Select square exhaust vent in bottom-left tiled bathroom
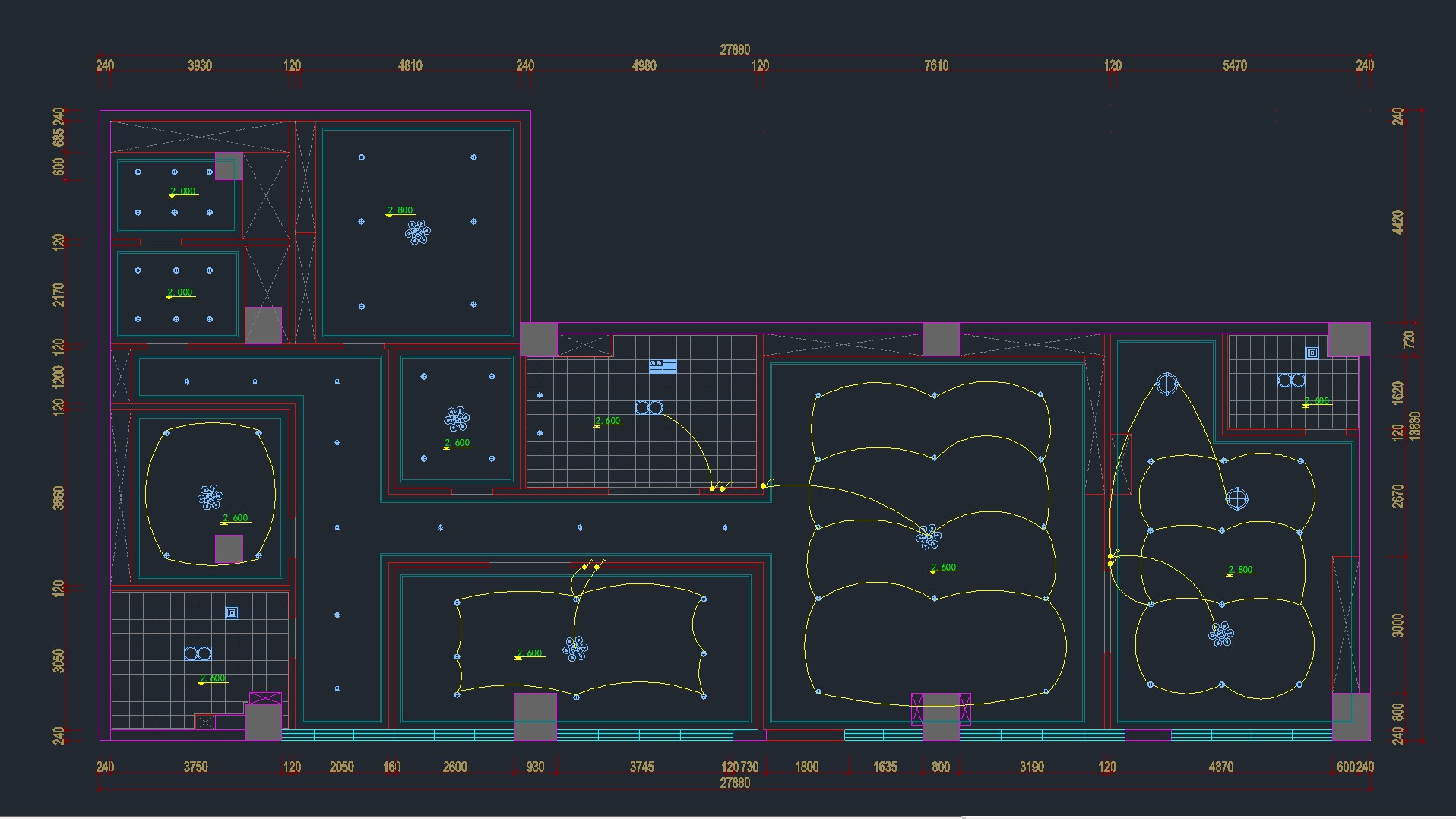The height and width of the screenshot is (819, 1456). pyautogui.click(x=233, y=612)
